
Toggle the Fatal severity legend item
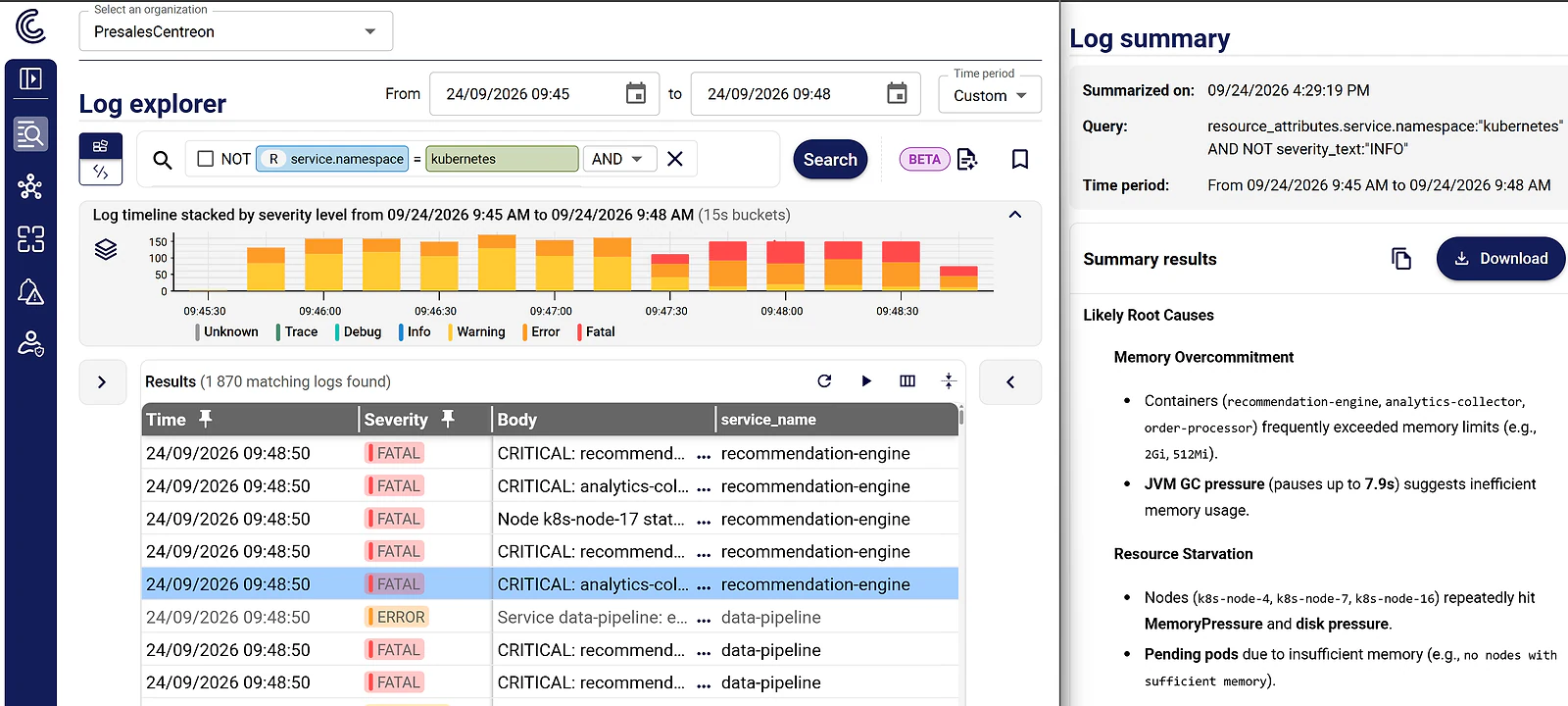click(596, 332)
